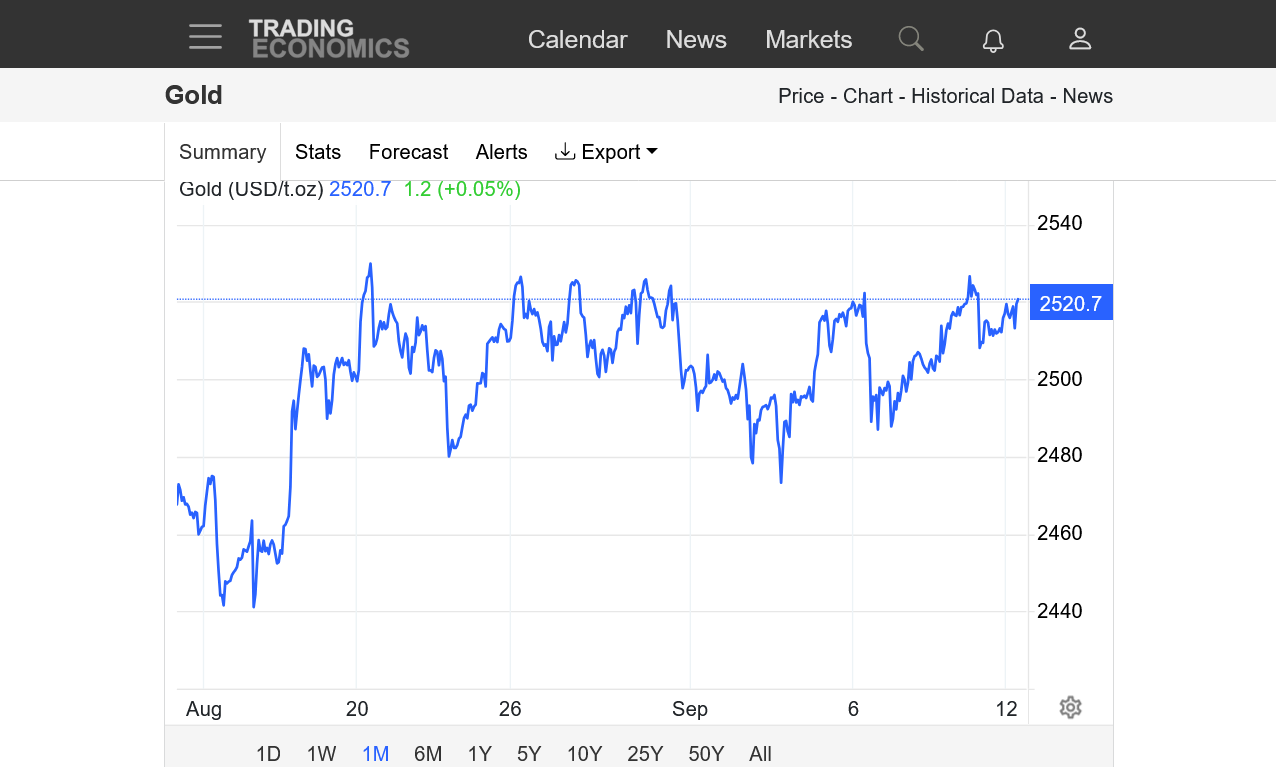Screen dimensions: 1276x767
Task: Select the 6M time range
Action: pos(428,754)
